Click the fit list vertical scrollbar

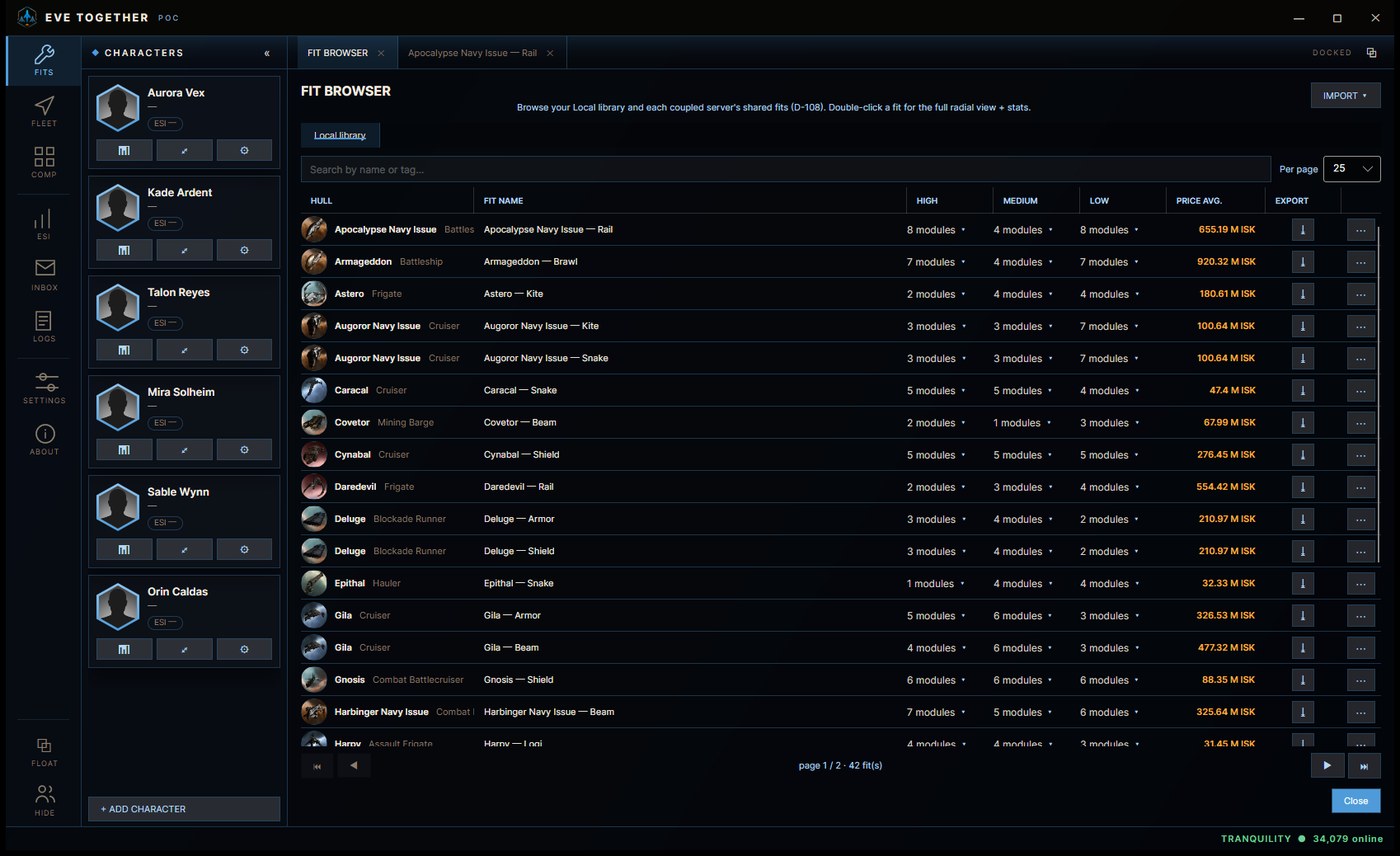pyautogui.click(x=1379, y=395)
